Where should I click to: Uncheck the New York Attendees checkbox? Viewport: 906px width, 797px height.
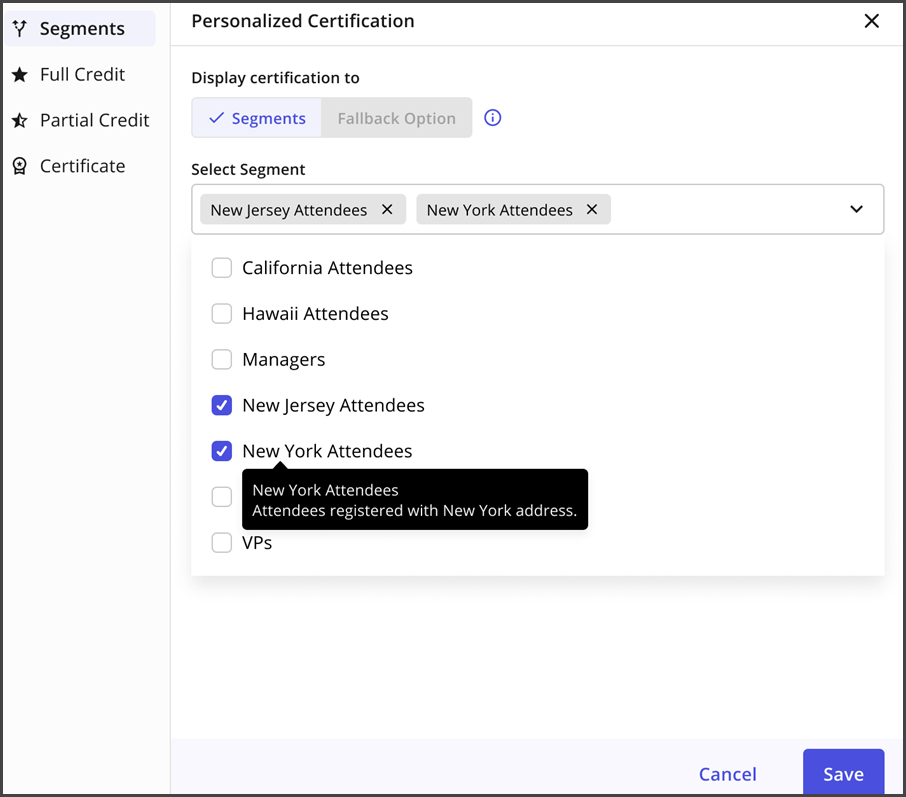pos(221,451)
